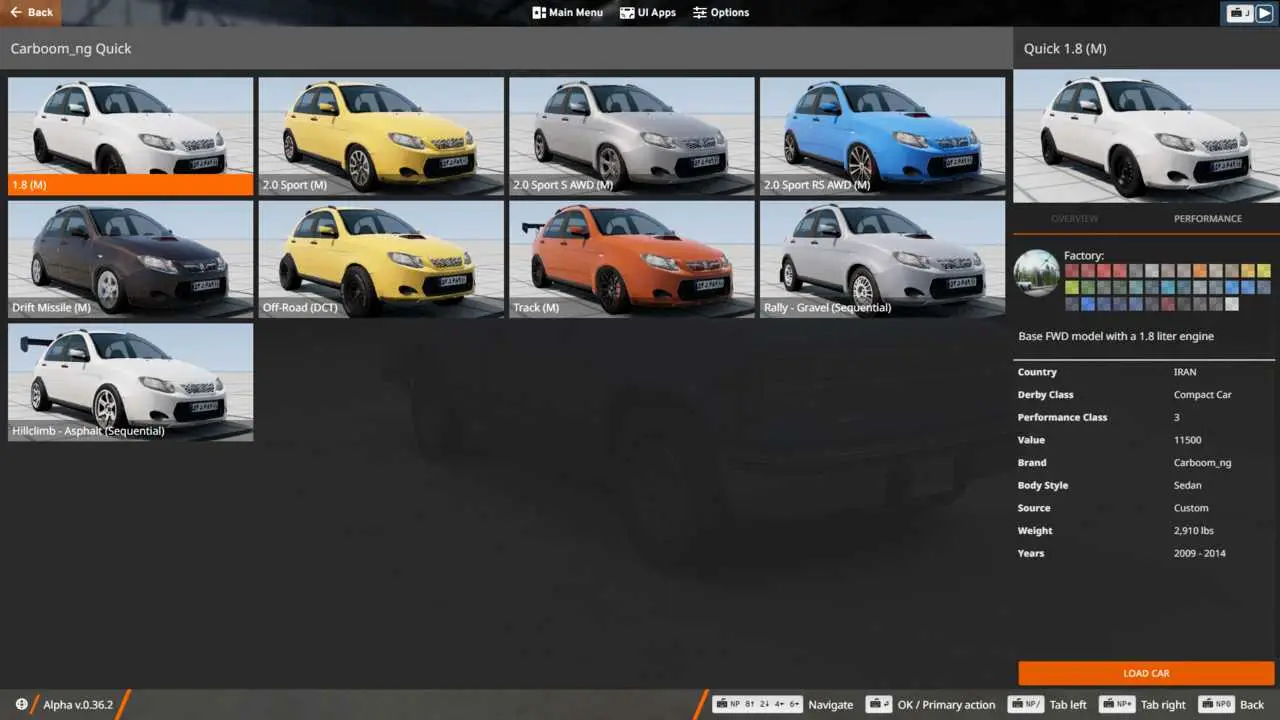Click the Quick 1.8 (M) panel title

pos(1065,48)
